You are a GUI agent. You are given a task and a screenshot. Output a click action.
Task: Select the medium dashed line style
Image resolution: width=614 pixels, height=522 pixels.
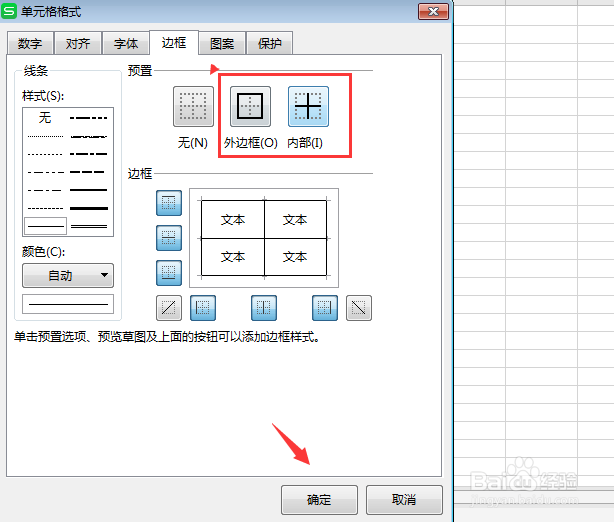click(88, 172)
